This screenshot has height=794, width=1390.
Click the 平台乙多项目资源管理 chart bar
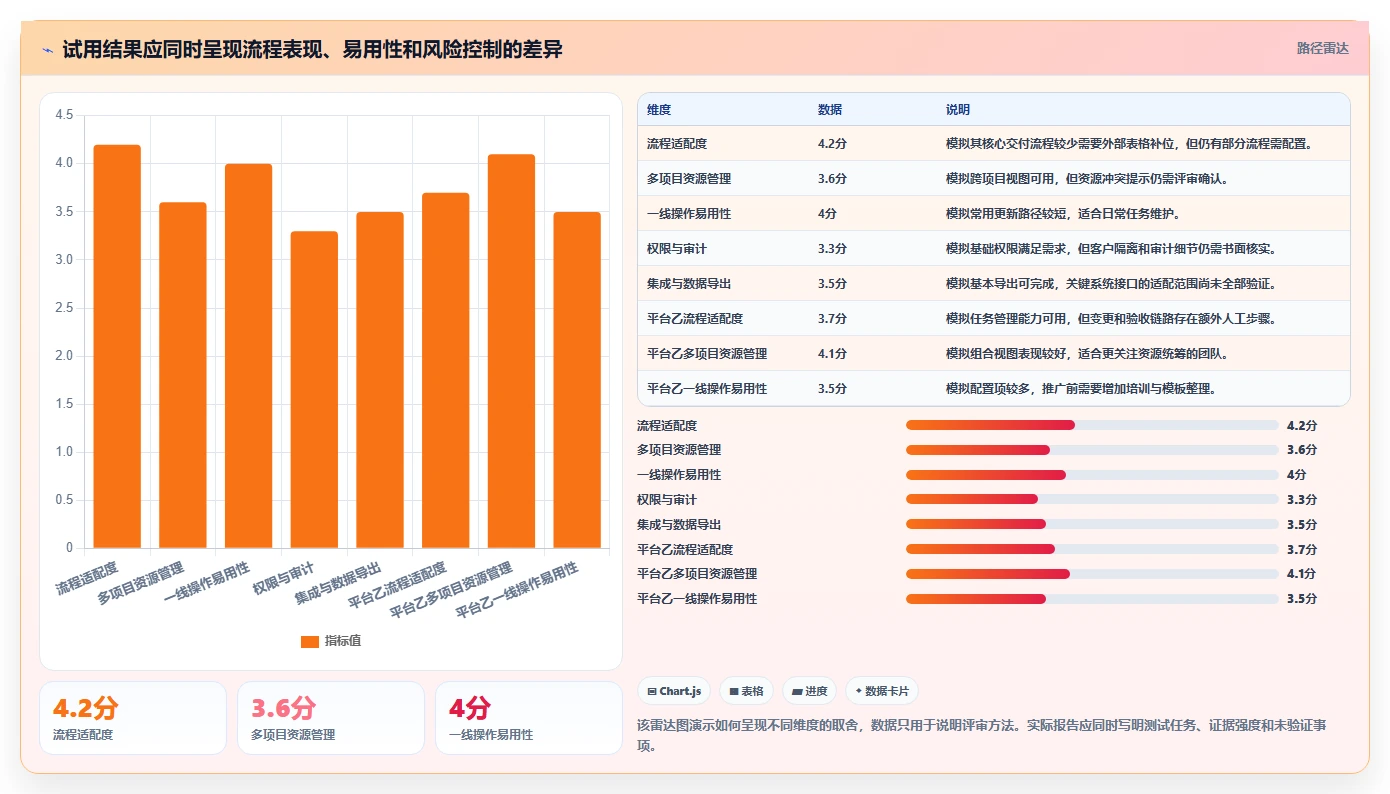pos(511,351)
